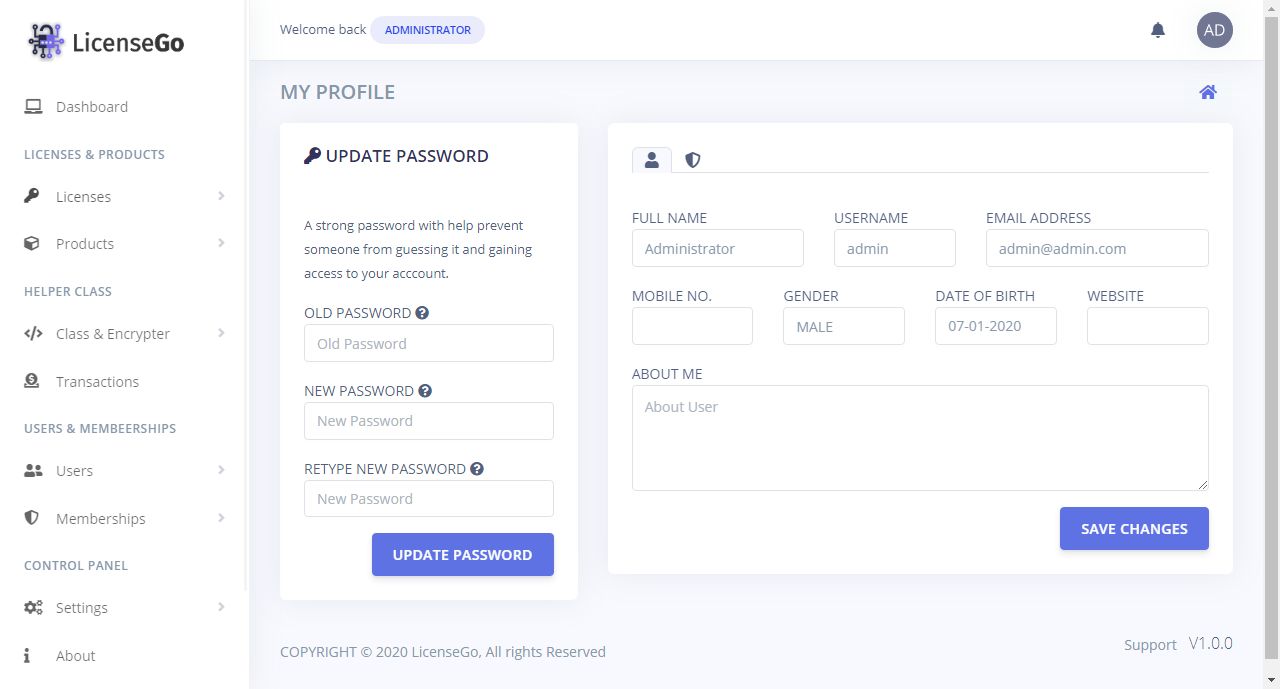Click the Transactions icon in the sidebar
The height and width of the screenshot is (689, 1280).
pyautogui.click(x=32, y=381)
